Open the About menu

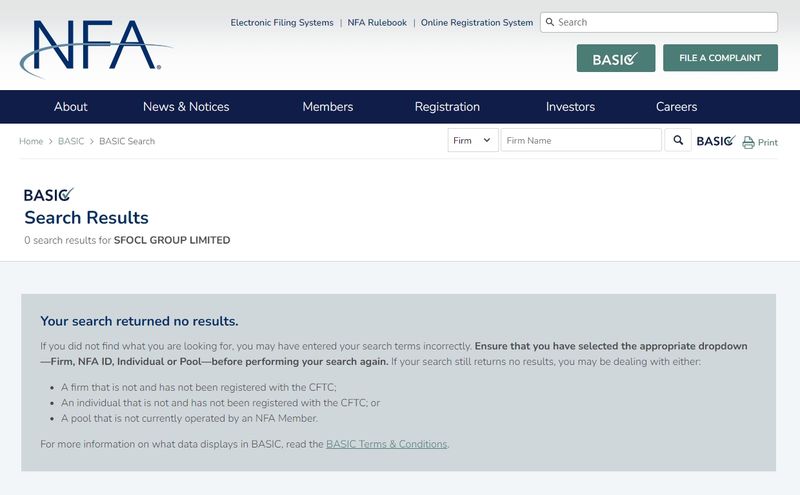pos(70,107)
